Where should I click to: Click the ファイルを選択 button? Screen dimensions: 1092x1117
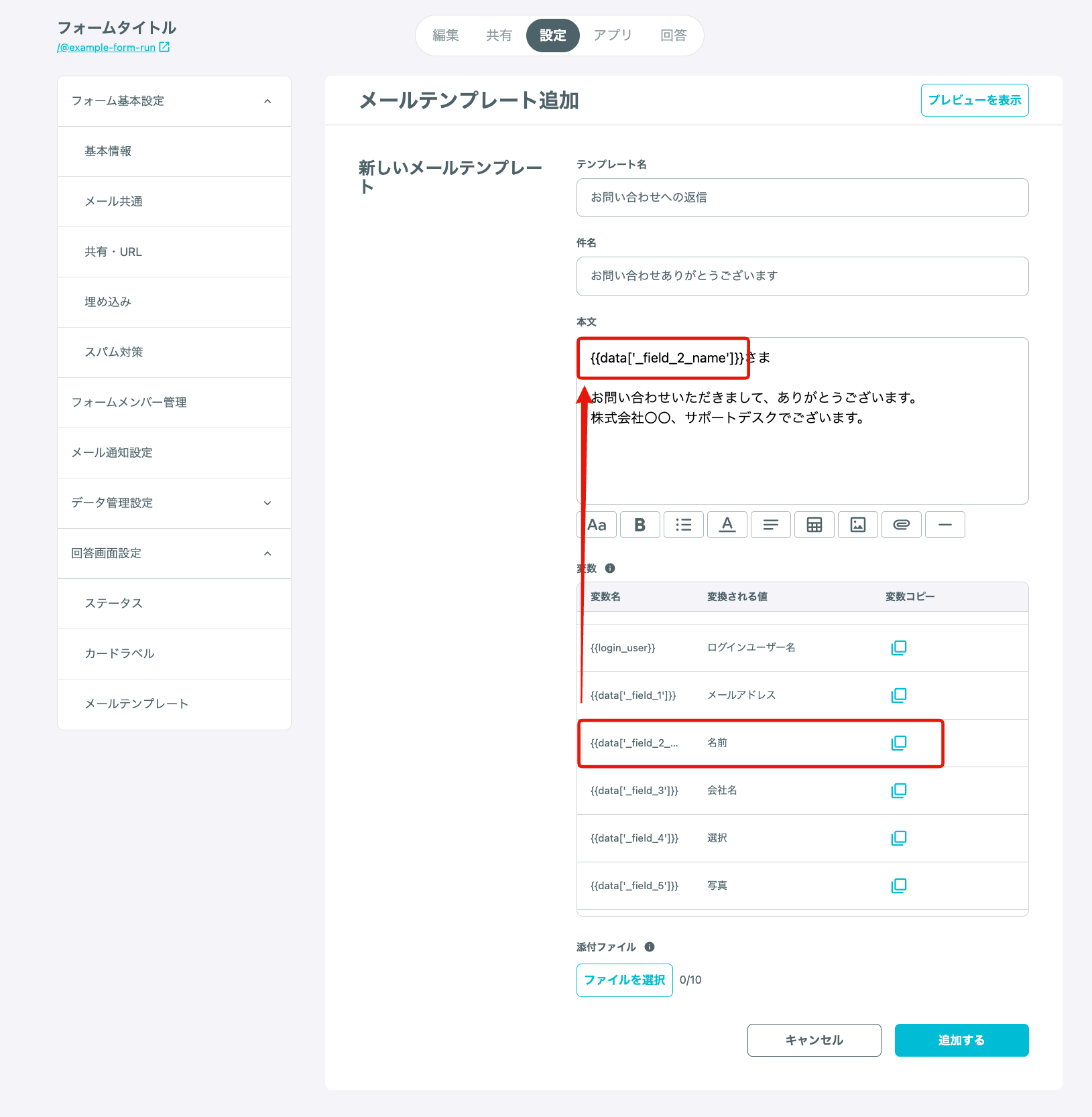625,980
